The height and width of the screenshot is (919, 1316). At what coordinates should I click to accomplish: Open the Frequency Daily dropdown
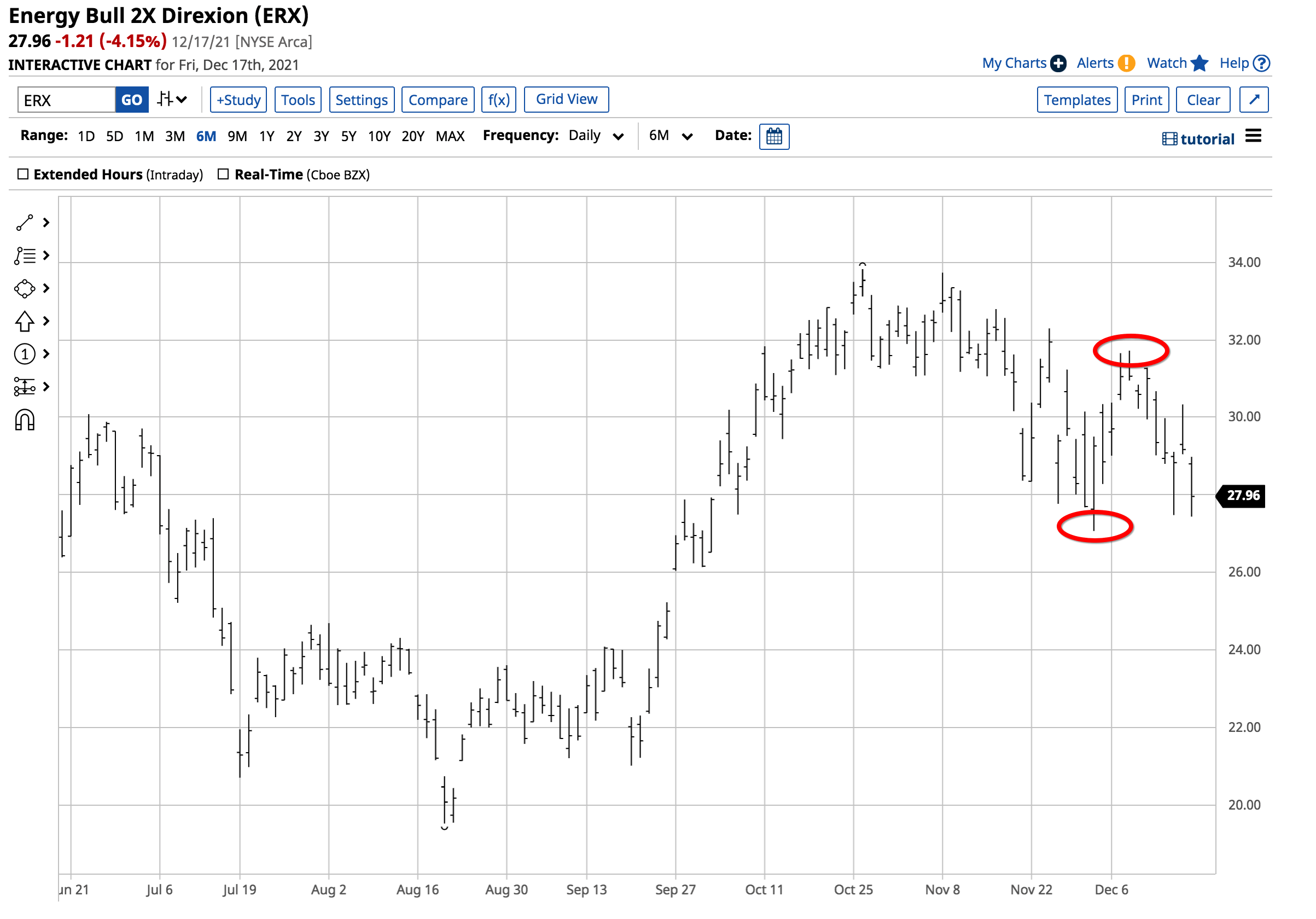[x=596, y=136]
